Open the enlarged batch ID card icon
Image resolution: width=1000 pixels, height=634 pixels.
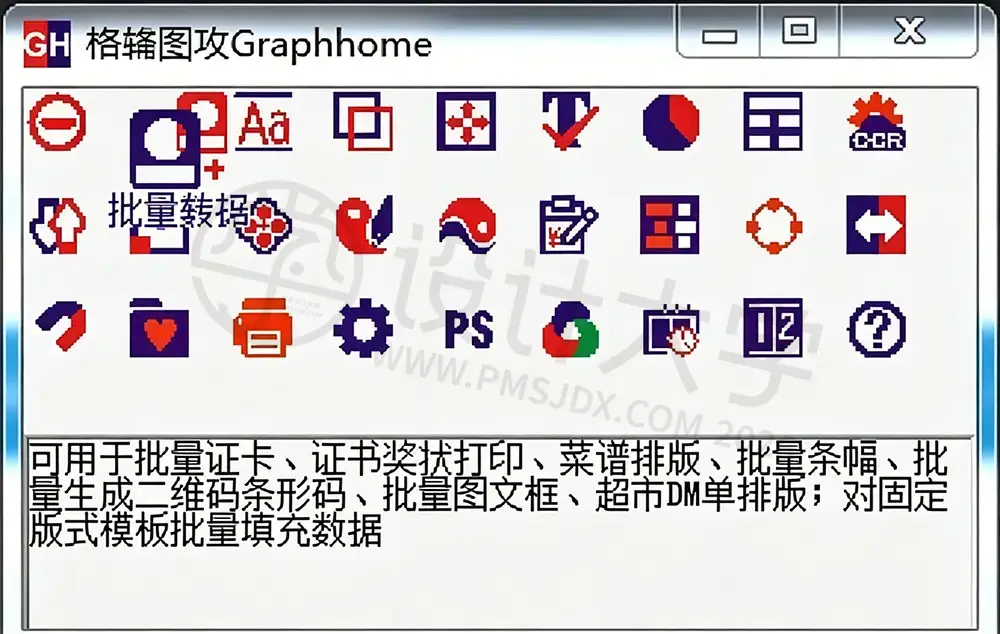coord(165,149)
